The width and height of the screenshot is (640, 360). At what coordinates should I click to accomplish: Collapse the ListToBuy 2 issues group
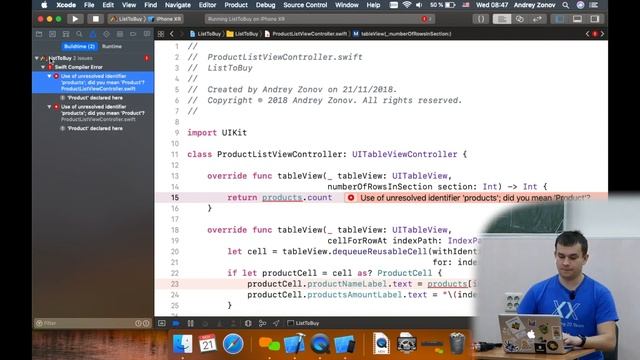tap(37, 58)
